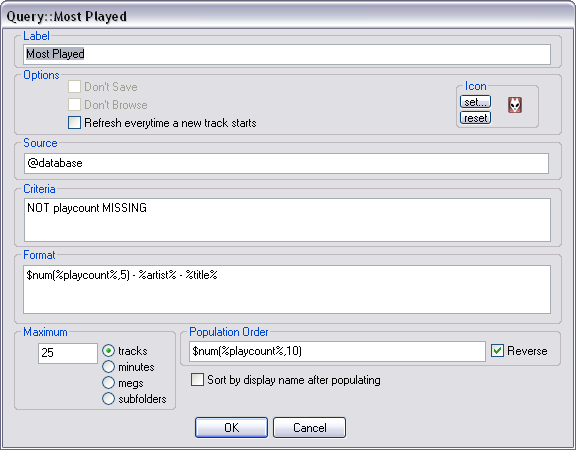This screenshot has height=450, width=576.
Task: Click the Maximum value field showing 25
Action: click(x=68, y=353)
